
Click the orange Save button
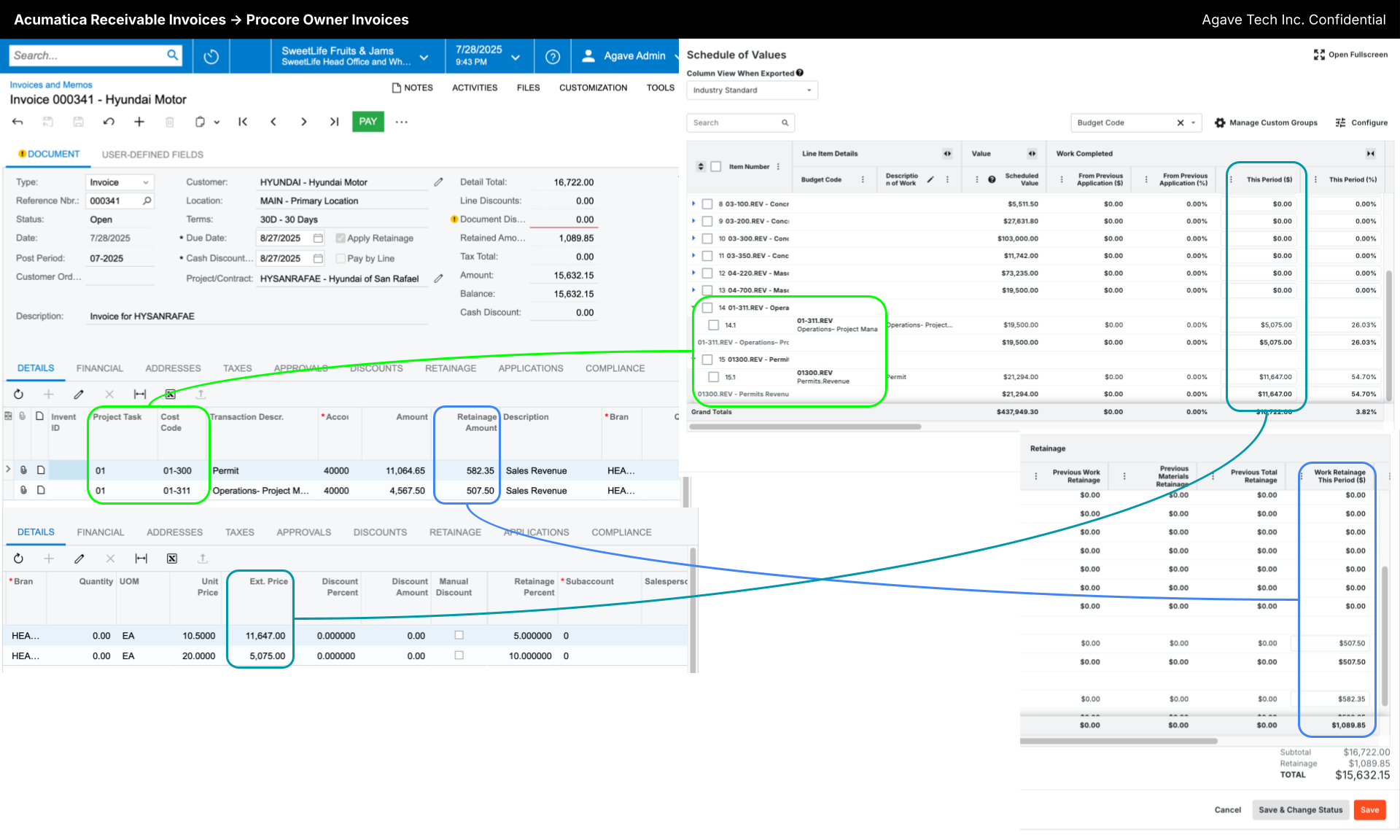(x=1369, y=809)
